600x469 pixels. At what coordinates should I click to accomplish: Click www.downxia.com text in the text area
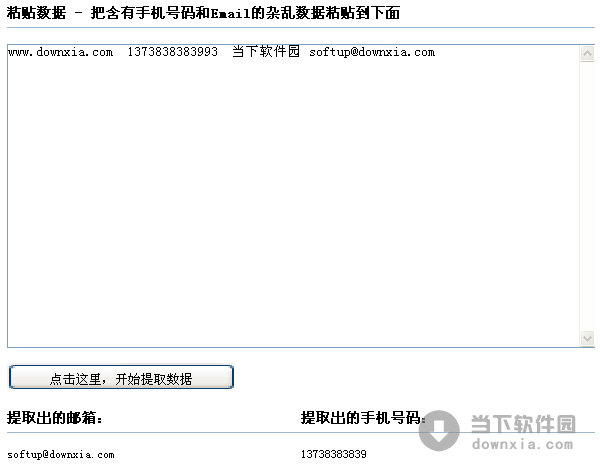[x=60, y=52]
